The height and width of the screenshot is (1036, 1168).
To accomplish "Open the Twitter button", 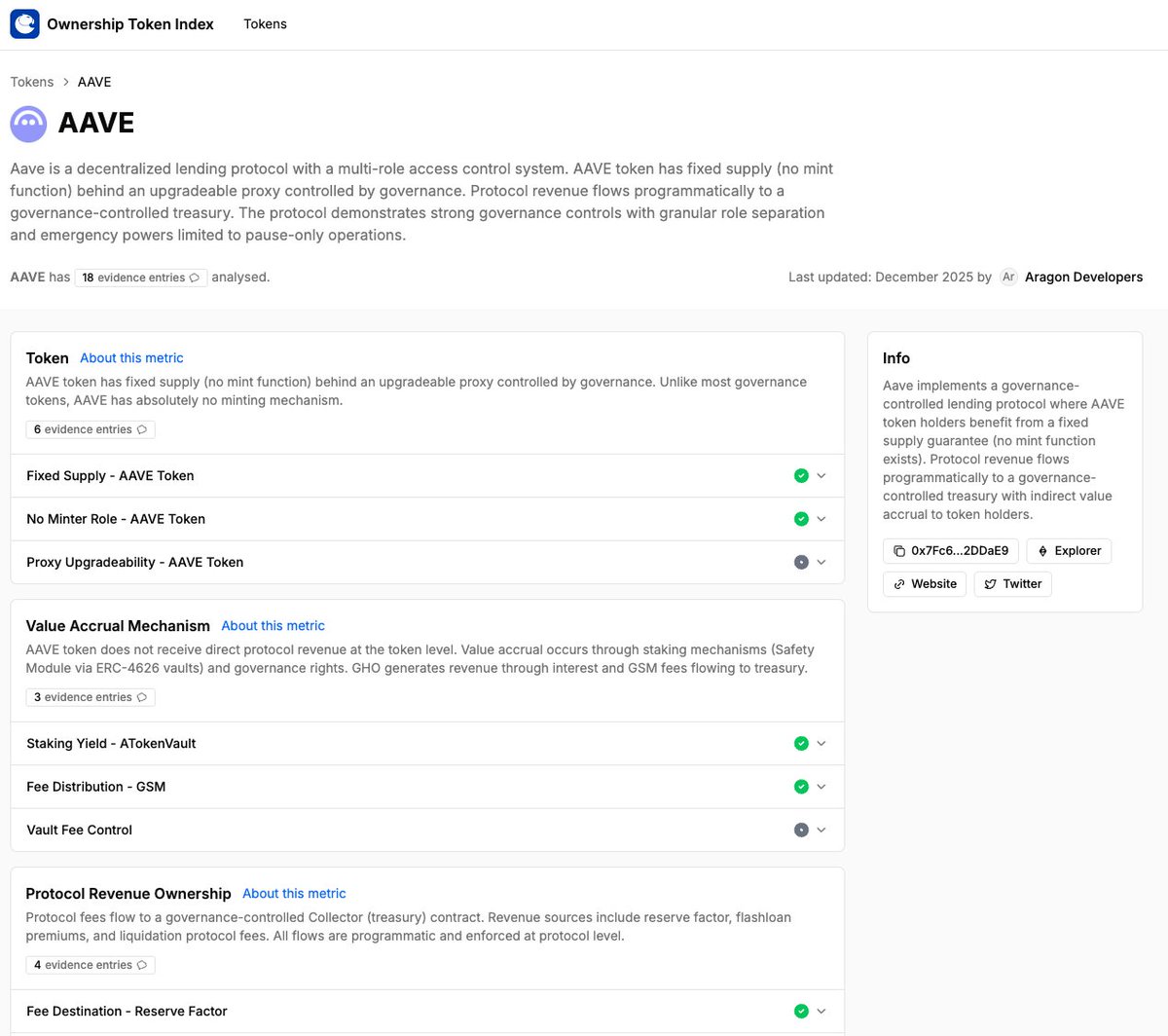I will click(x=1012, y=584).
